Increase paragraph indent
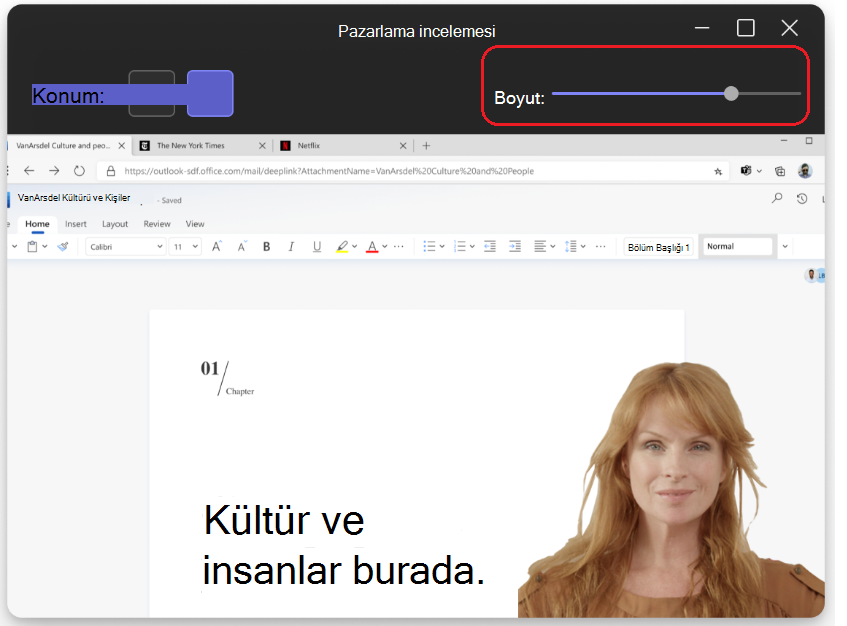Image resolution: width=847 pixels, height=626 pixels. 515,247
